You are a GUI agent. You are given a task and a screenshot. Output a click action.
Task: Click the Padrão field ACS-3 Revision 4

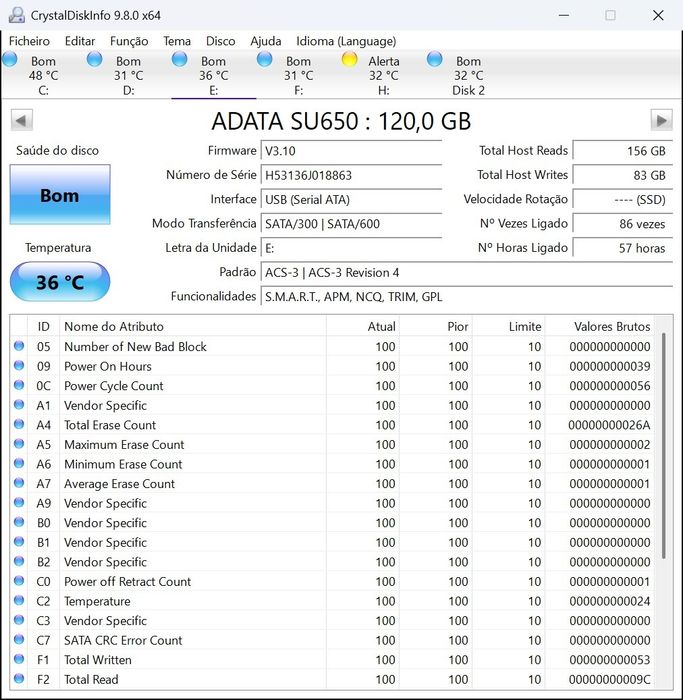pos(466,272)
